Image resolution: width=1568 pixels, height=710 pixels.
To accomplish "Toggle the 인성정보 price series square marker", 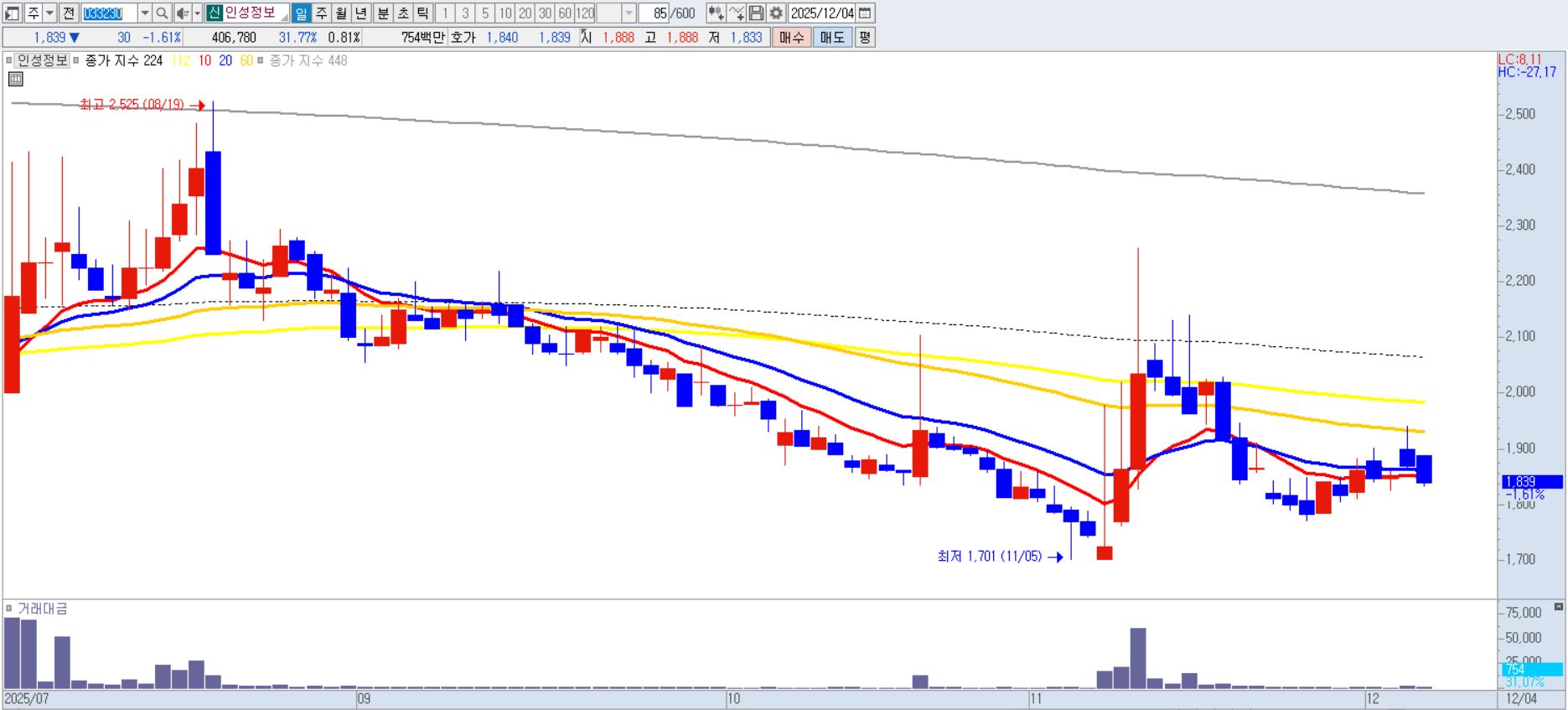I will (x=9, y=61).
